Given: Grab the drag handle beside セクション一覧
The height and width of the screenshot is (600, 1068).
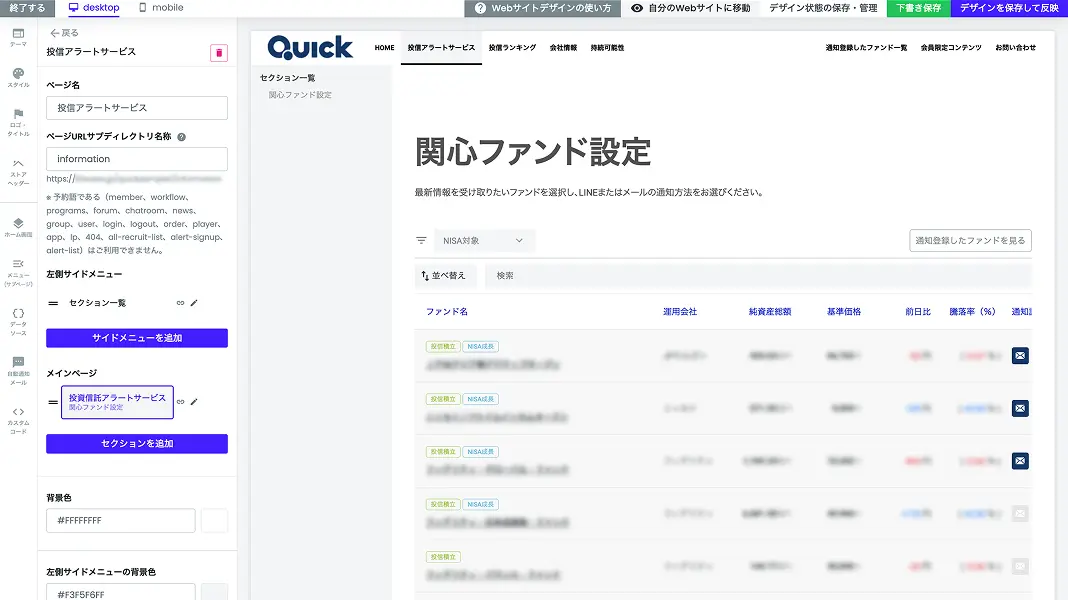Looking at the screenshot, I should pyautogui.click(x=53, y=303).
